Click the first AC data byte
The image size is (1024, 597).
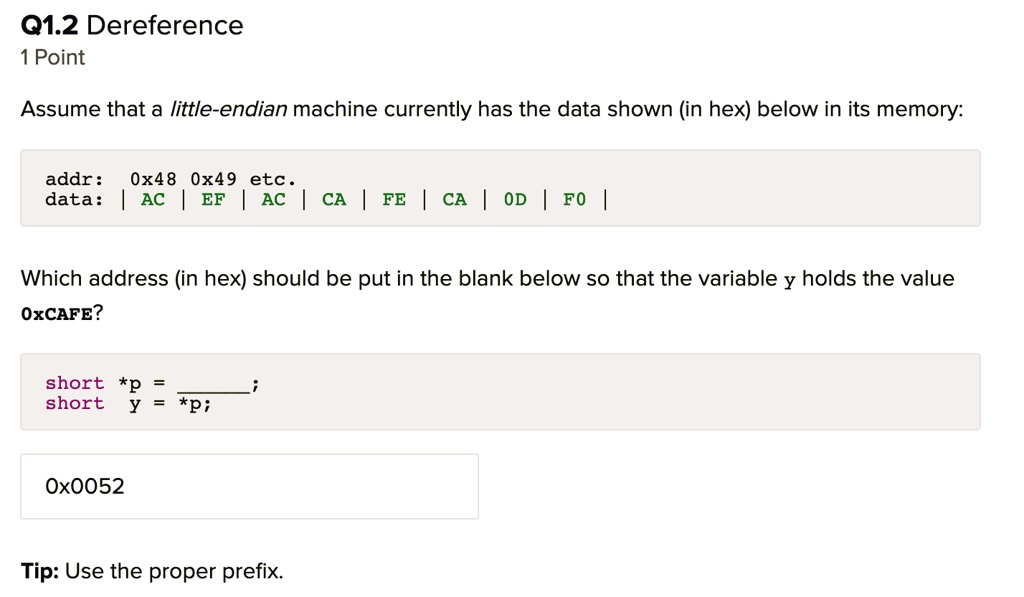pyautogui.click(x=153, y=199)
